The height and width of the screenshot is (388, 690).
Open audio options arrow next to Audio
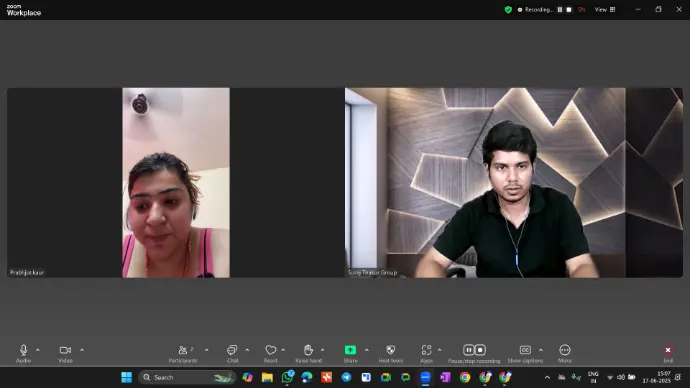pos(38,350)
